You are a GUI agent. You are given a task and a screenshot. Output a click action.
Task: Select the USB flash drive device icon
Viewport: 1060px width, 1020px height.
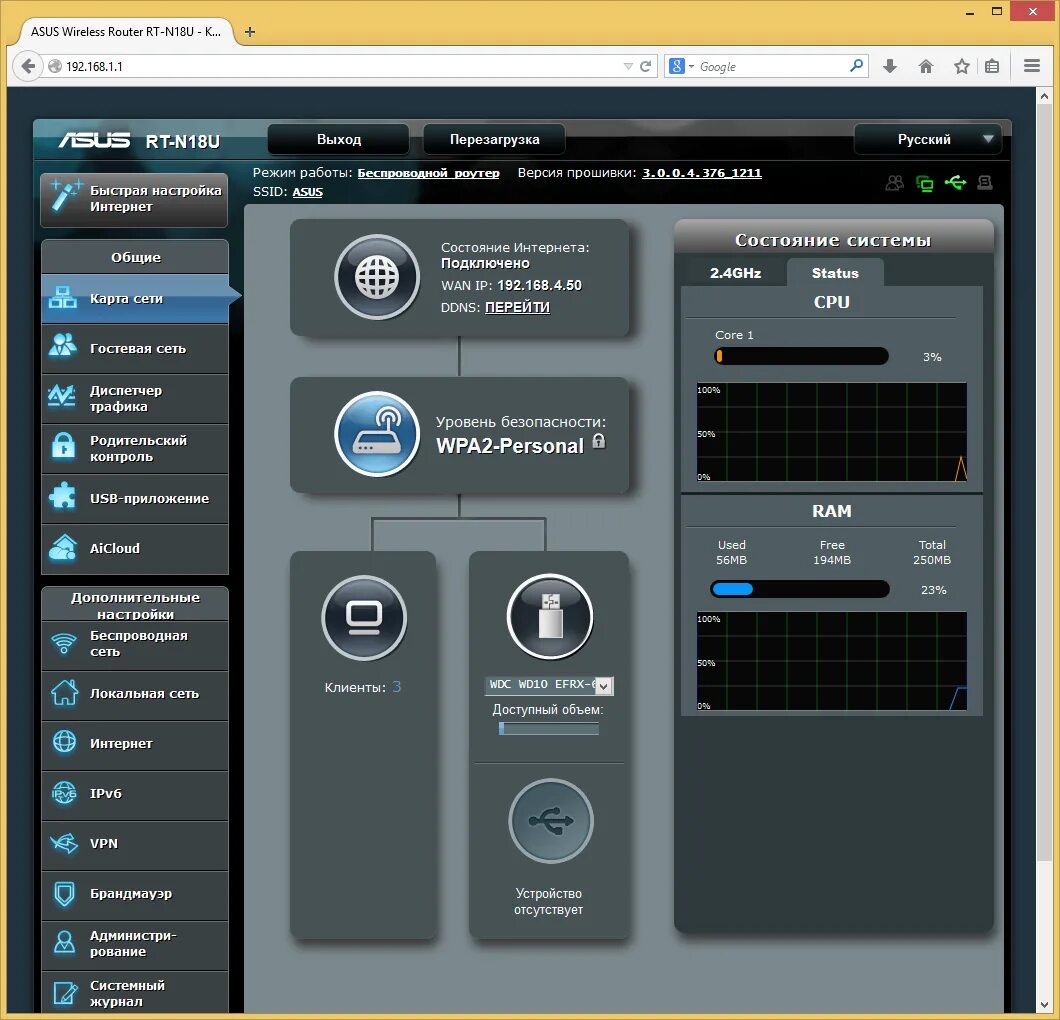tap(550, 616)
